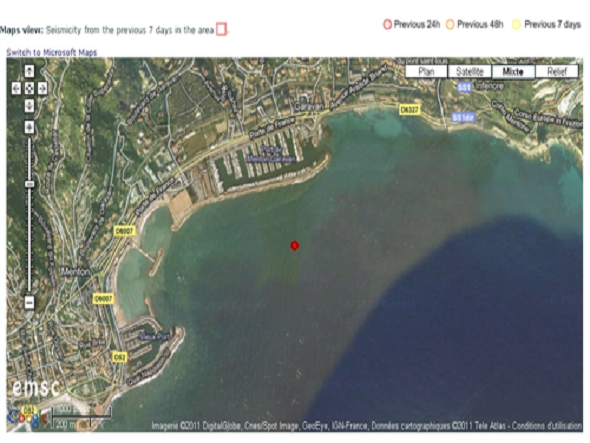Viewport: 590px width, 443px height.
Task: Switch map to Plan view
Action: pos(426,72)
